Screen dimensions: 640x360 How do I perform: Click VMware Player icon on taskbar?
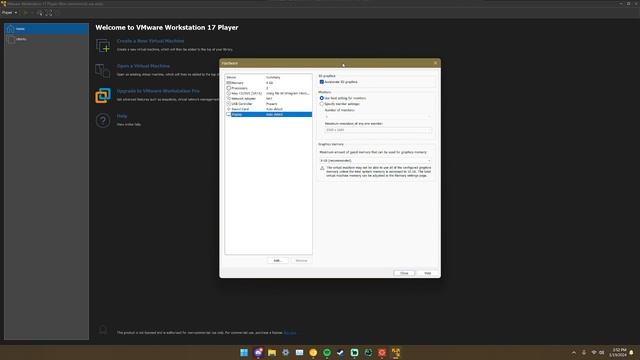(x=396, y=353)
